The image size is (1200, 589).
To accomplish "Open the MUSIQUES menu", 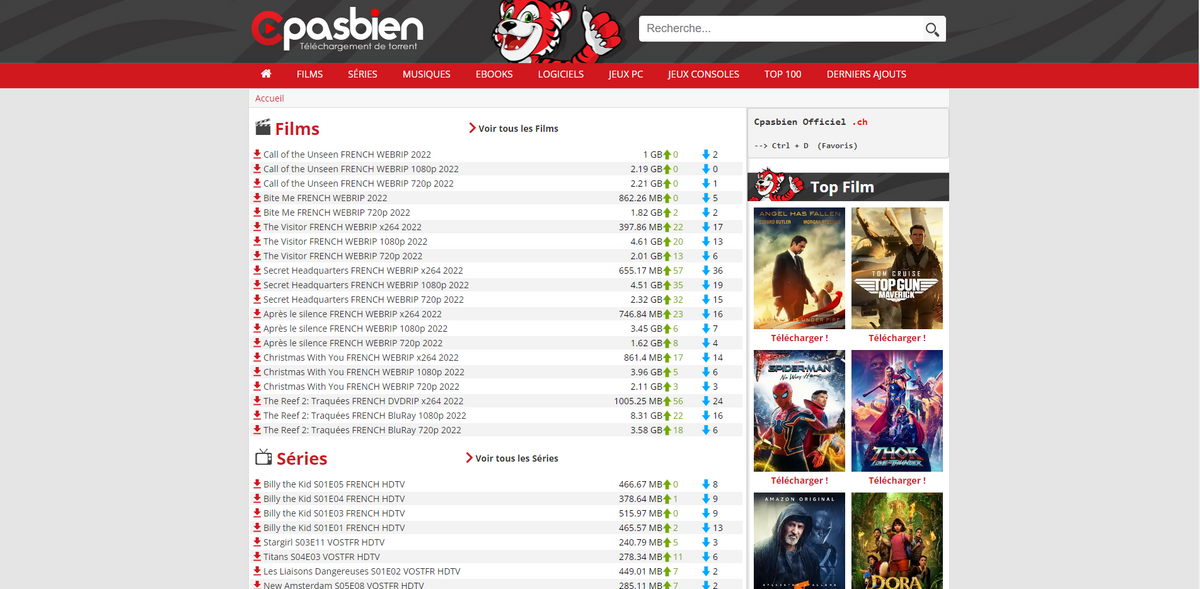I will (427, 74).
